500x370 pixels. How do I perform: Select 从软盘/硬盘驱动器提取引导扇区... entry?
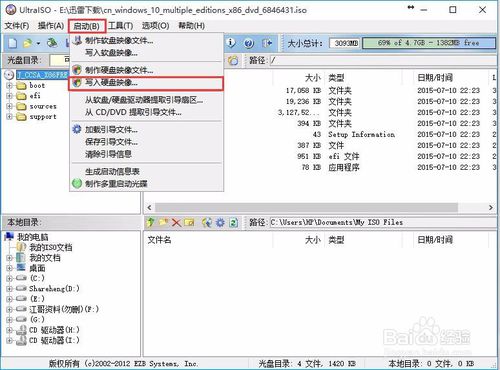coord(147,100)
